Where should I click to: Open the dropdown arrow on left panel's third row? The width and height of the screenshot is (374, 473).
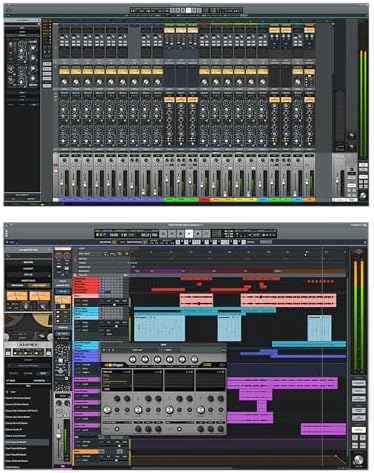pyautogui.click(x=49, y=276)
